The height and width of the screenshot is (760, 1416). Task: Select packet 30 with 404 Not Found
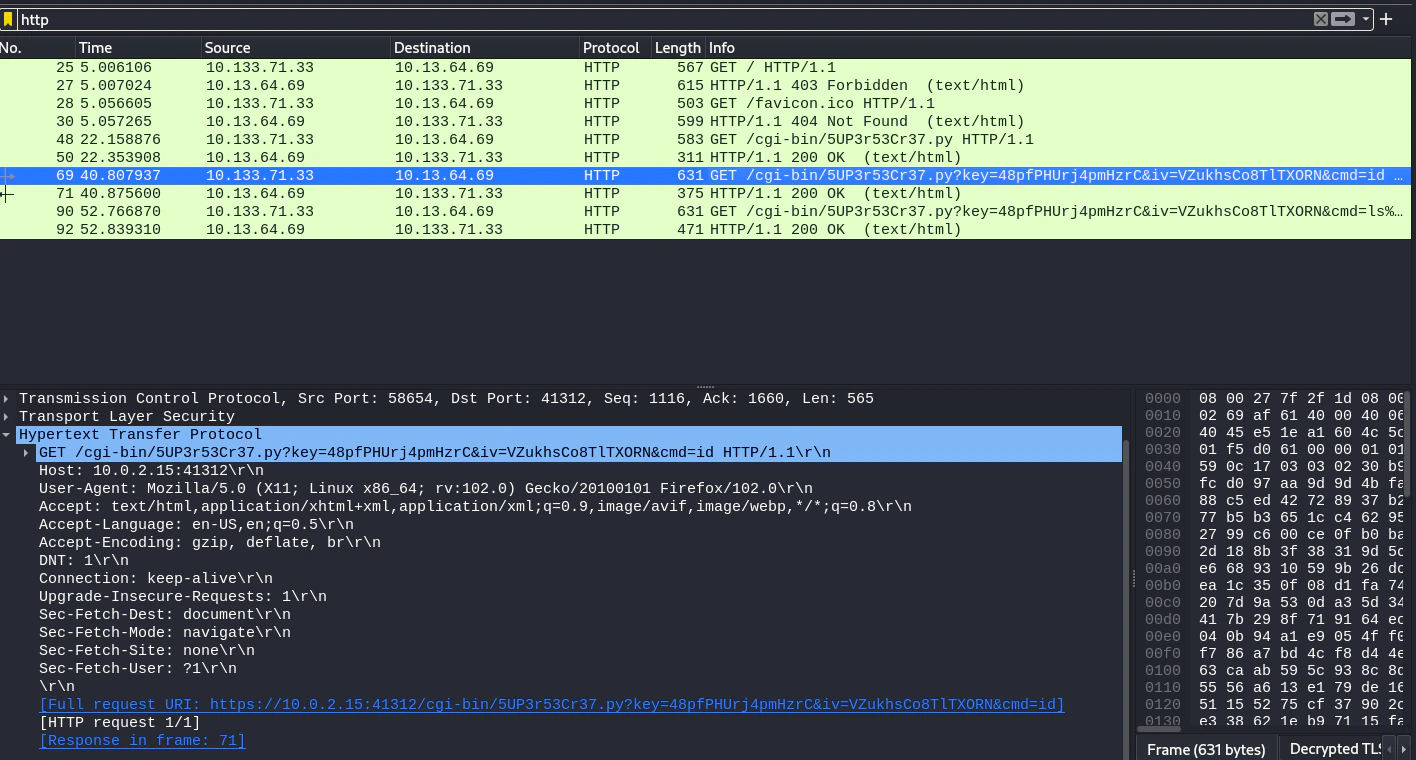pos(705,122)
